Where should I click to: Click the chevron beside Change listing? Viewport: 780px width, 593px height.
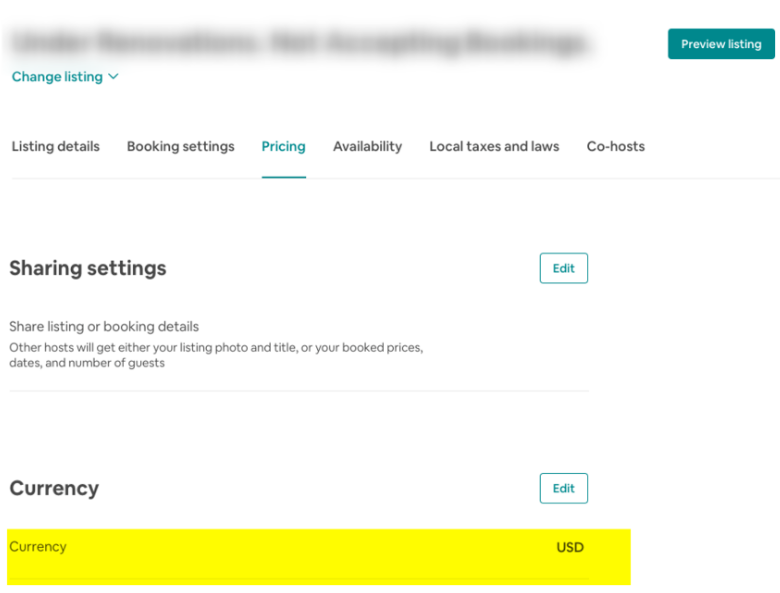[x=113, y=77]
